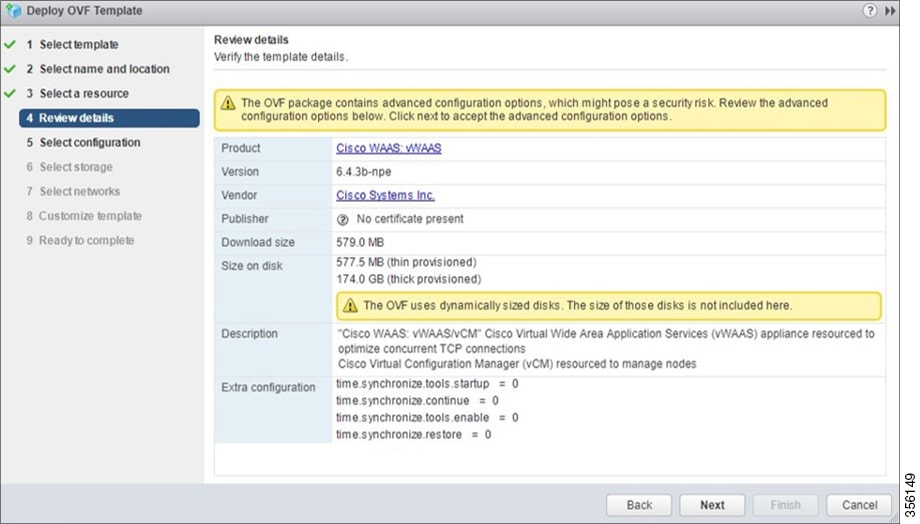Jump to step 5 Select configuration
Viewport: 920px width, 524px height.
coord(83,143)
